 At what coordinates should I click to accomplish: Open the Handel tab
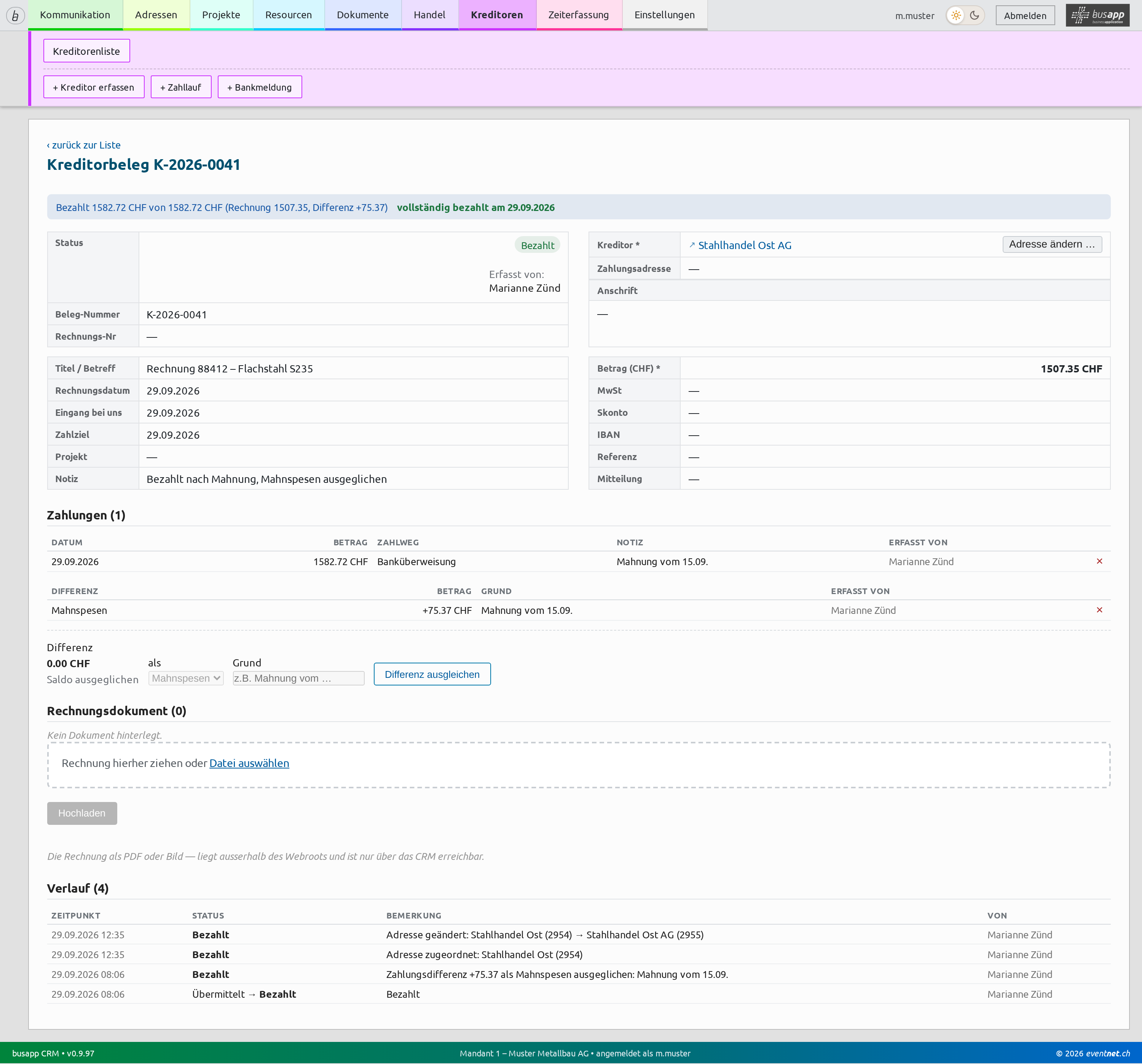(x=430, y=15)
